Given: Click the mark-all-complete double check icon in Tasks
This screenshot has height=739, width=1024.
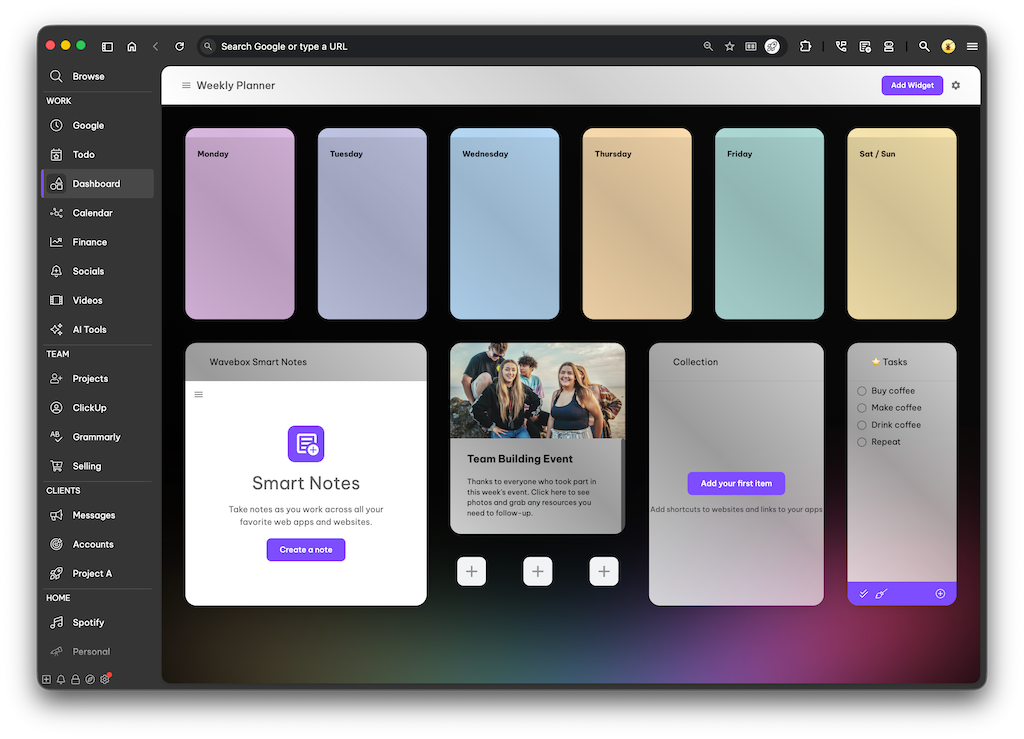Looking at the screenshot, I should pyautogui.click(x=864, y=594).
